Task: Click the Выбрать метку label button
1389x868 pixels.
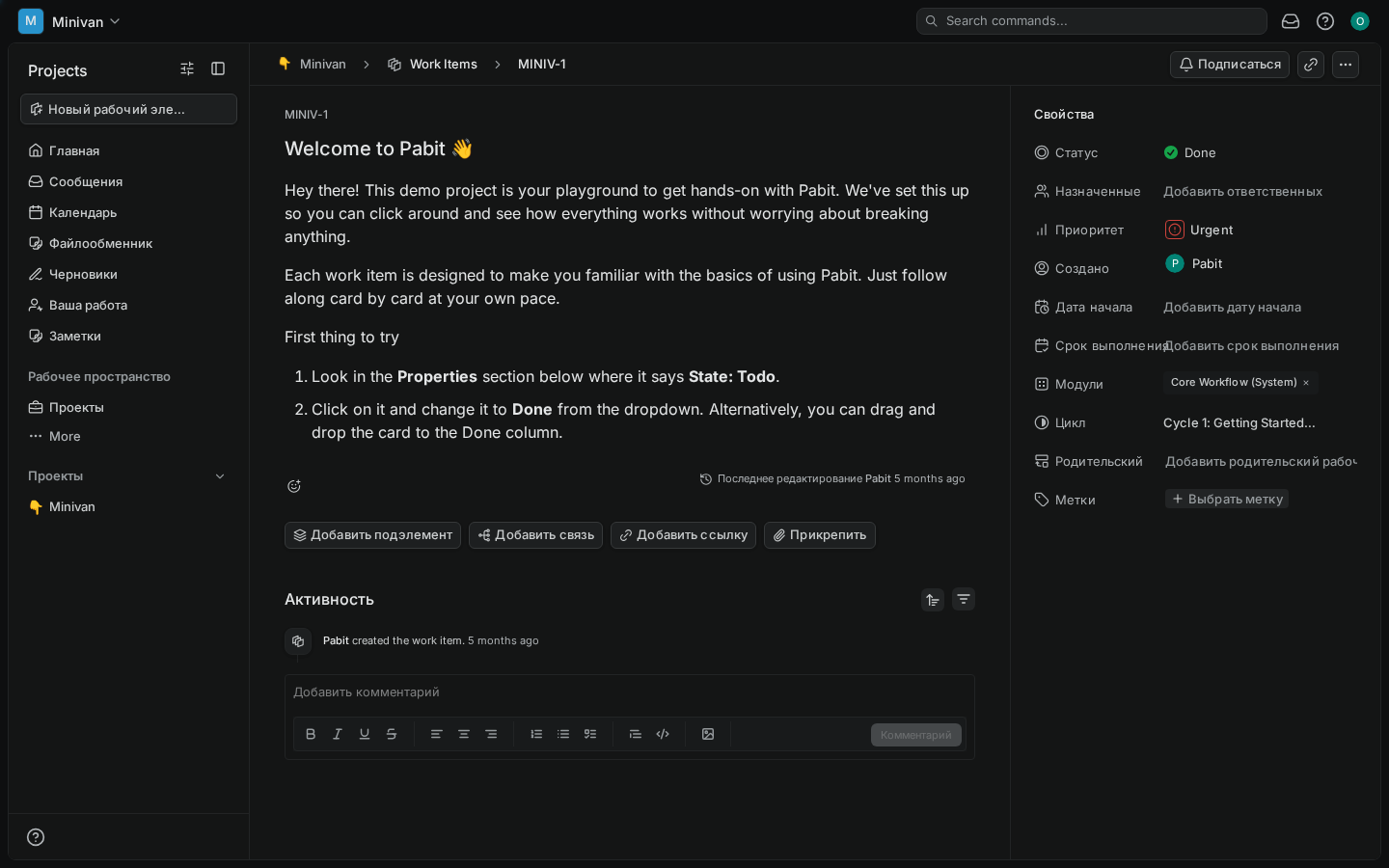Action: (1227, 499)
